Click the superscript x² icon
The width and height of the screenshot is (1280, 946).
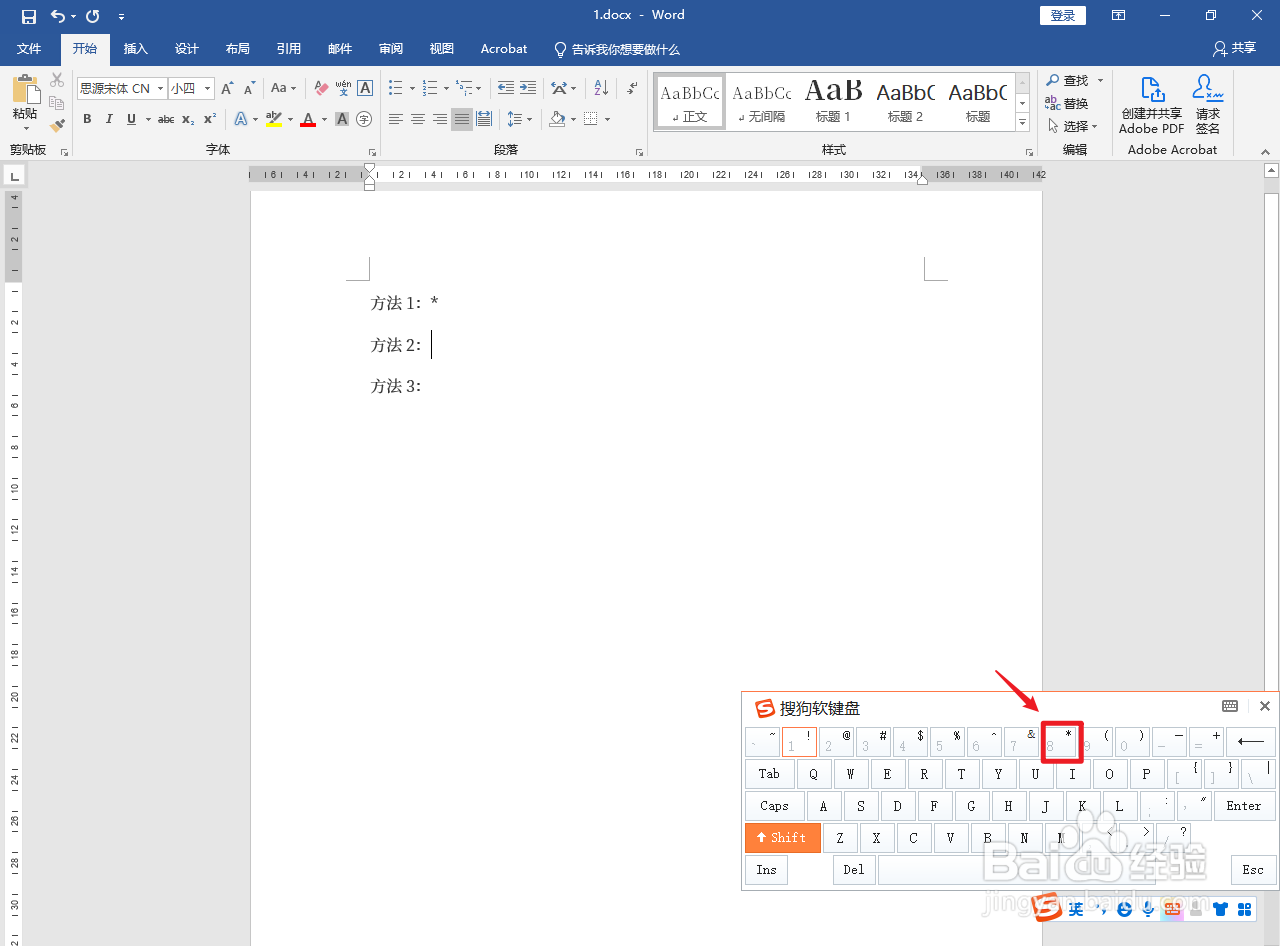coord(210,119)
